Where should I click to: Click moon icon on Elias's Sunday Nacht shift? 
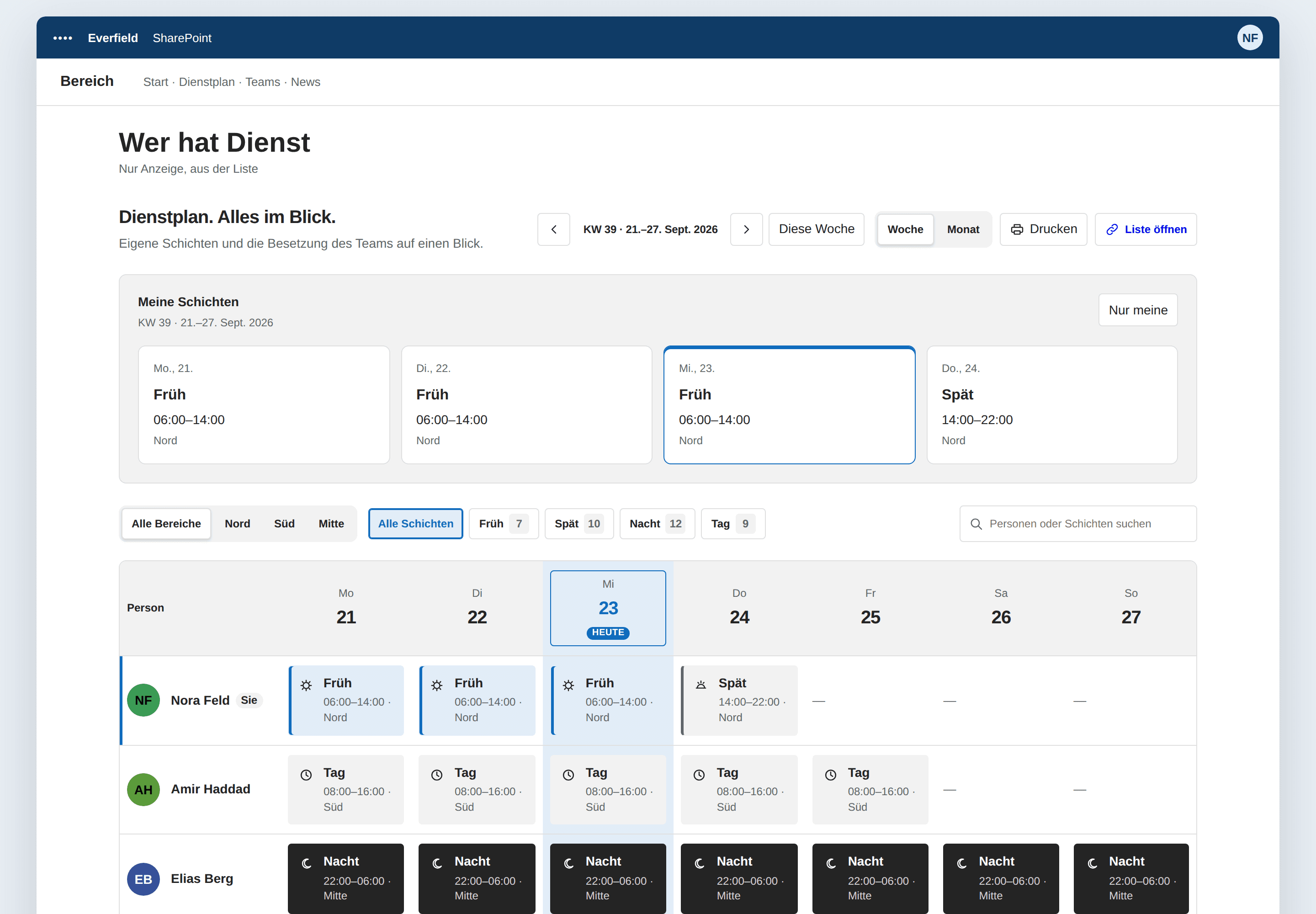click(1092, 863)
